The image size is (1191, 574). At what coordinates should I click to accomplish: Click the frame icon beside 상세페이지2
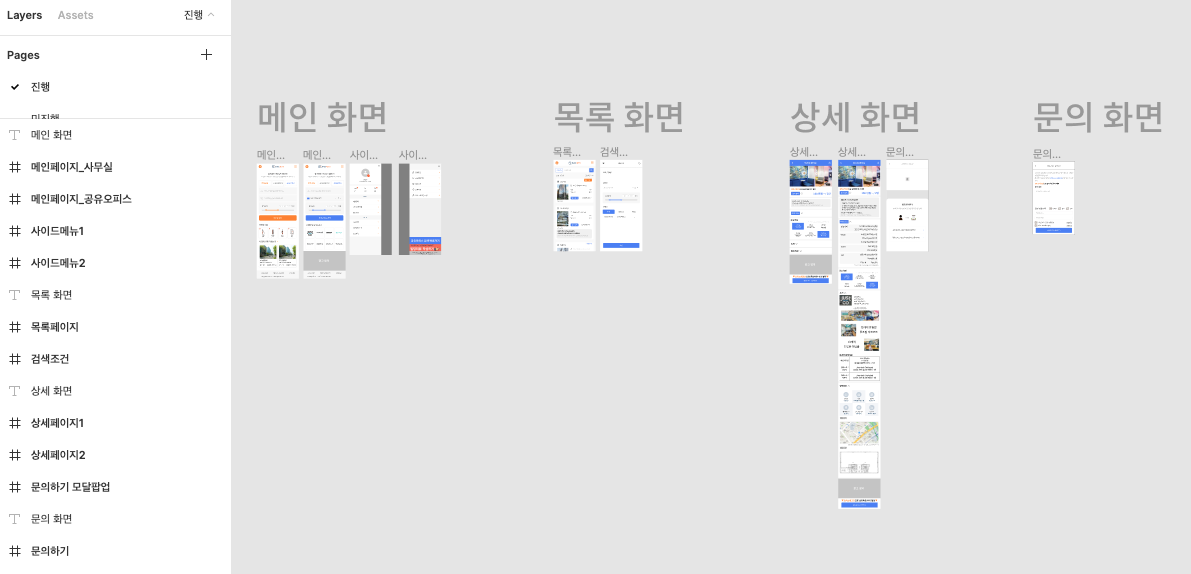pyautogui.click(x=14, y=455)
